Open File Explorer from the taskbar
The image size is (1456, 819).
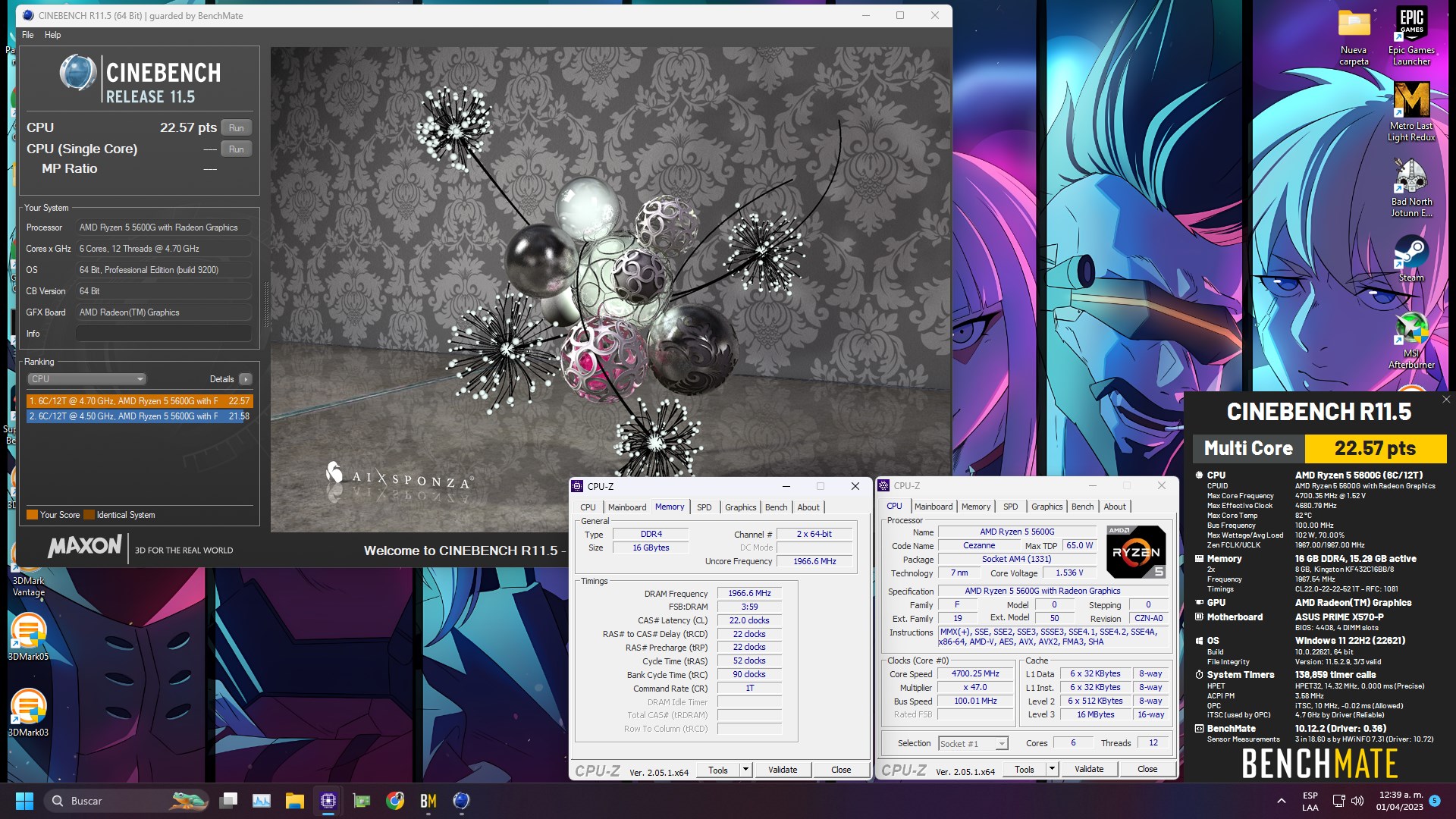coord(295,801)
